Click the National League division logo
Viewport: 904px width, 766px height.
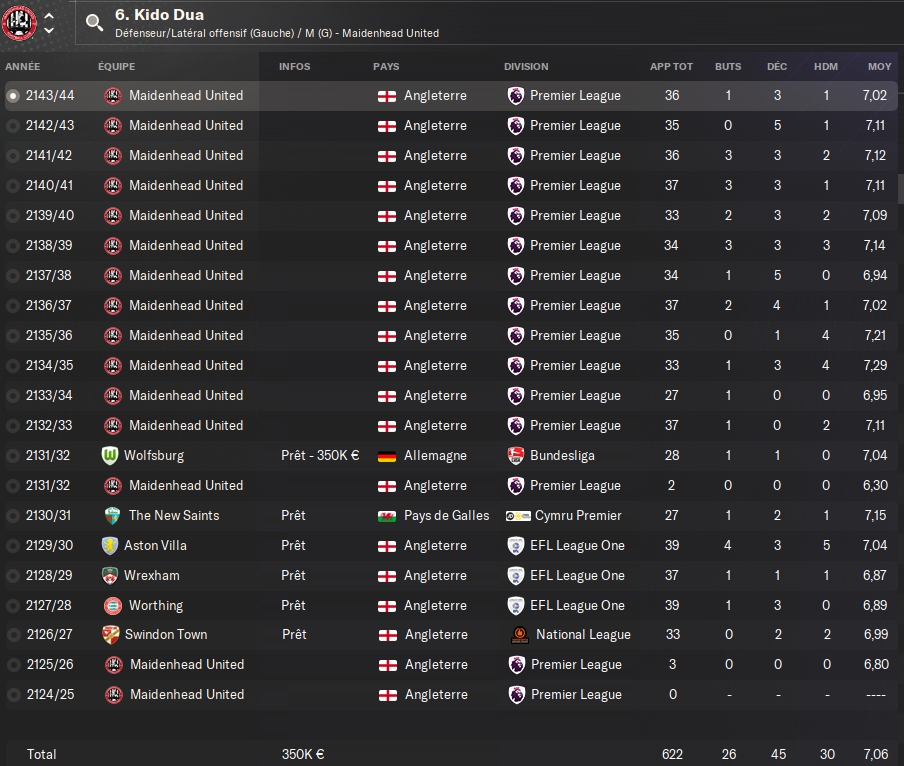pos(520,635)
